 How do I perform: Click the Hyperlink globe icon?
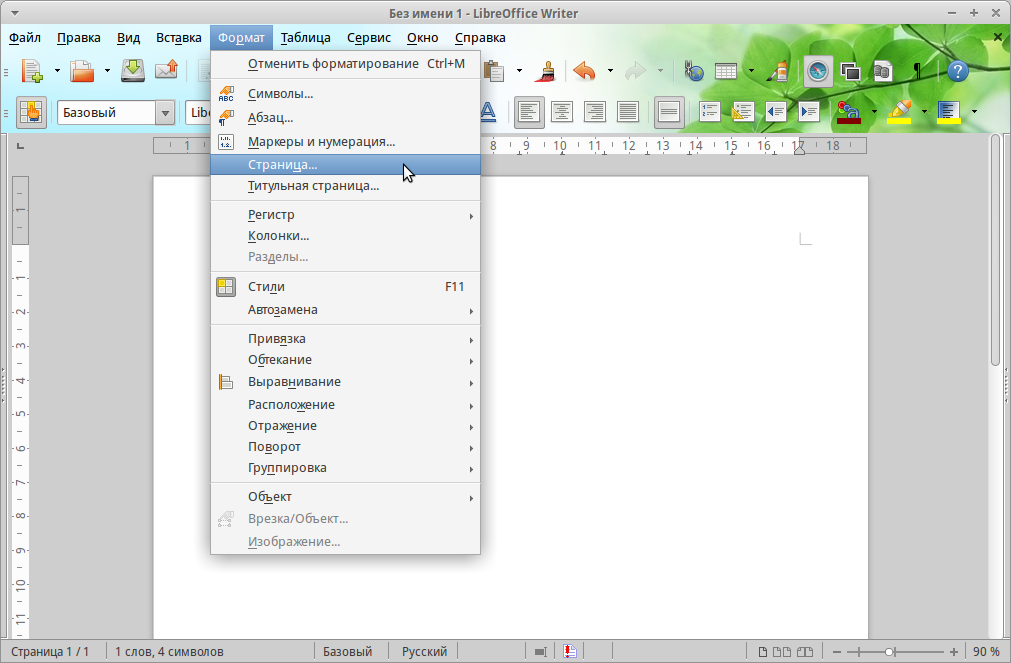pos(694,70)
